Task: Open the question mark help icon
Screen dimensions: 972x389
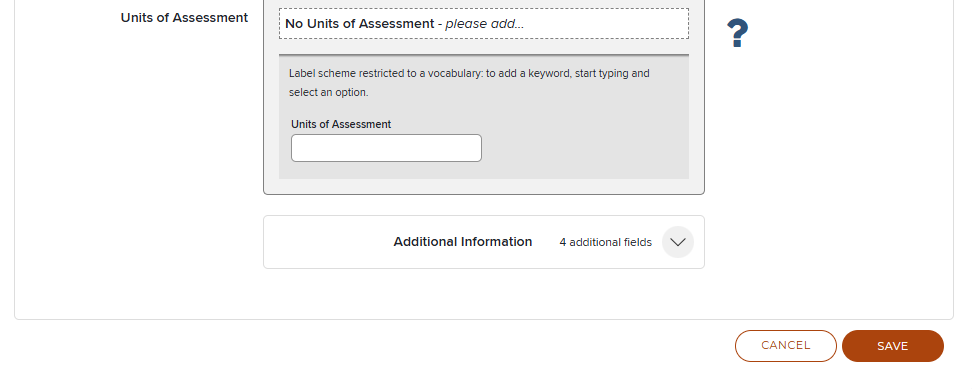Action: pyautogui.click(x=737, y=33)
